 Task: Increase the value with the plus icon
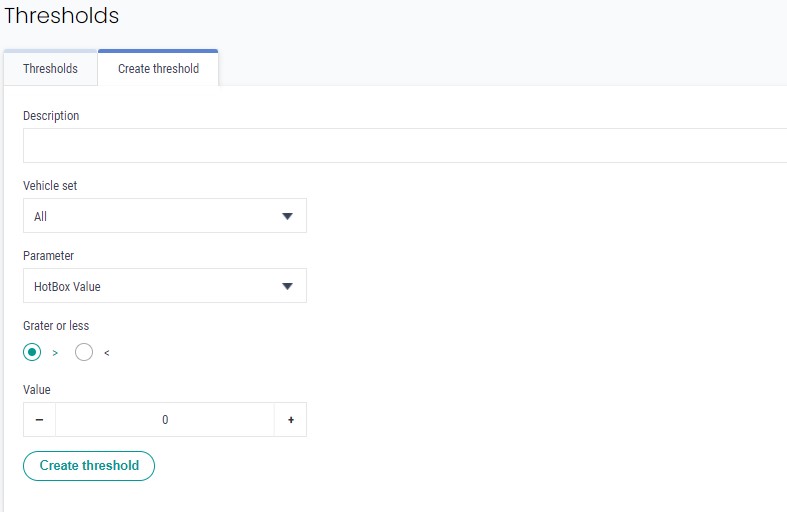291,420
